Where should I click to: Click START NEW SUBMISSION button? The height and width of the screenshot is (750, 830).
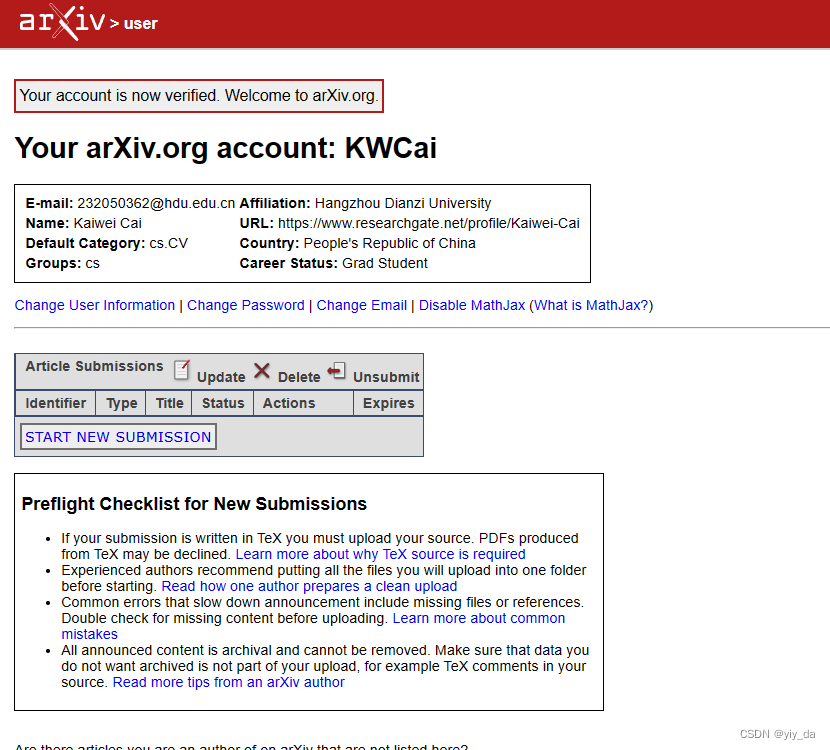tap(118, 437)
